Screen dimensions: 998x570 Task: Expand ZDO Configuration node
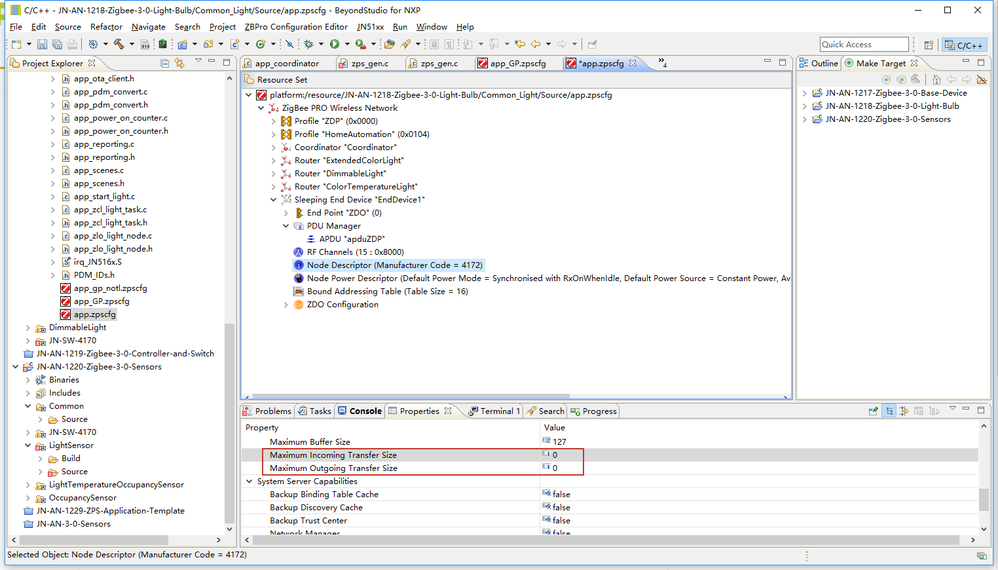coord(286,305)
